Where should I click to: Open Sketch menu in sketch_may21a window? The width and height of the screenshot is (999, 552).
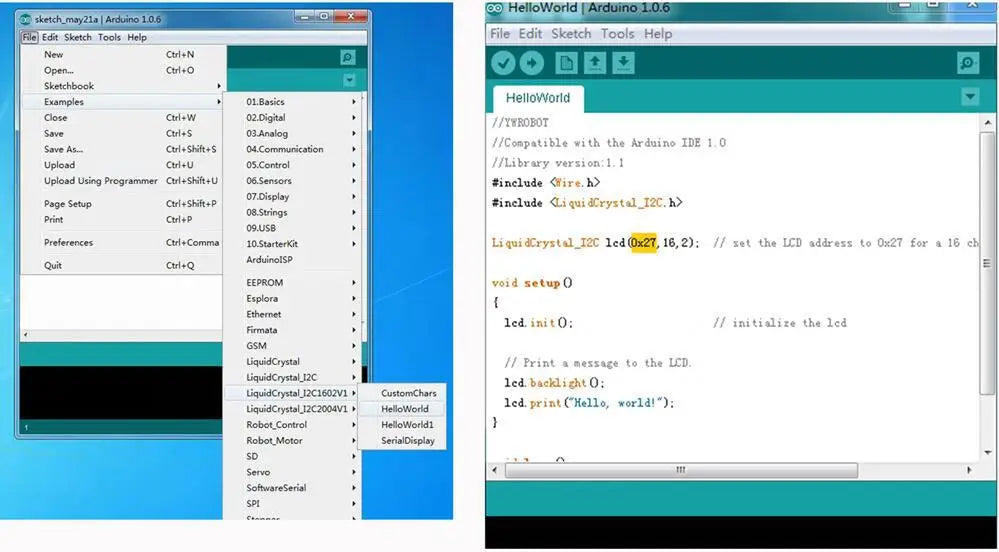[x=78, y=38]
